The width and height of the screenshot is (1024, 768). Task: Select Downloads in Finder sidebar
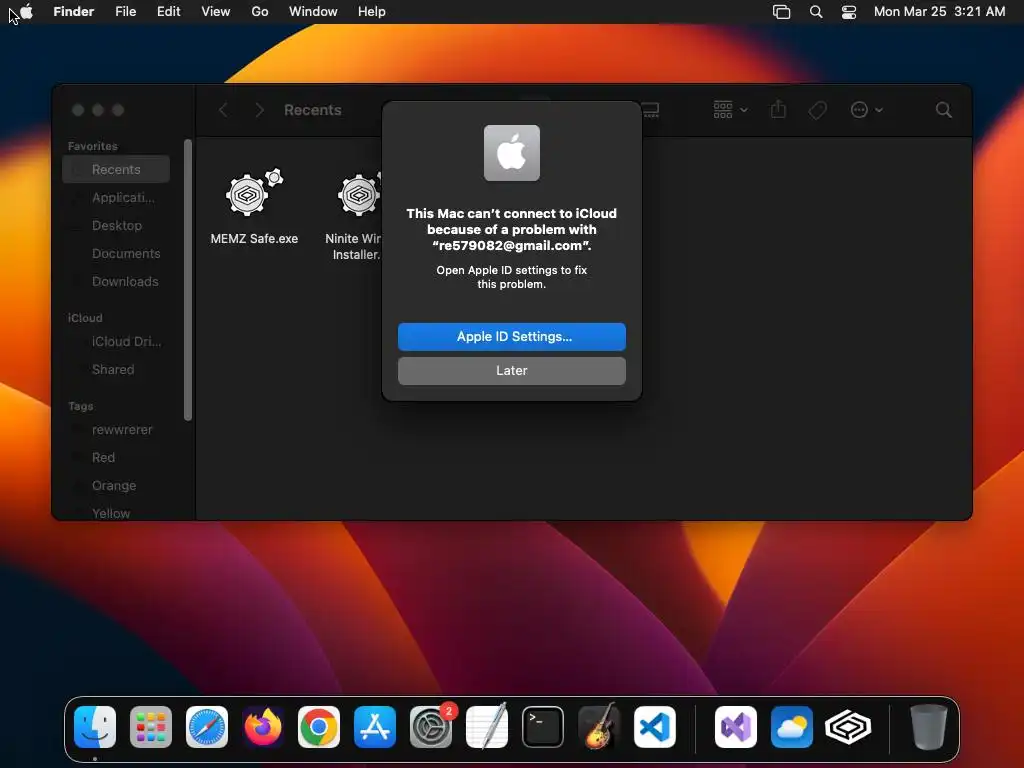pos(116,281)
